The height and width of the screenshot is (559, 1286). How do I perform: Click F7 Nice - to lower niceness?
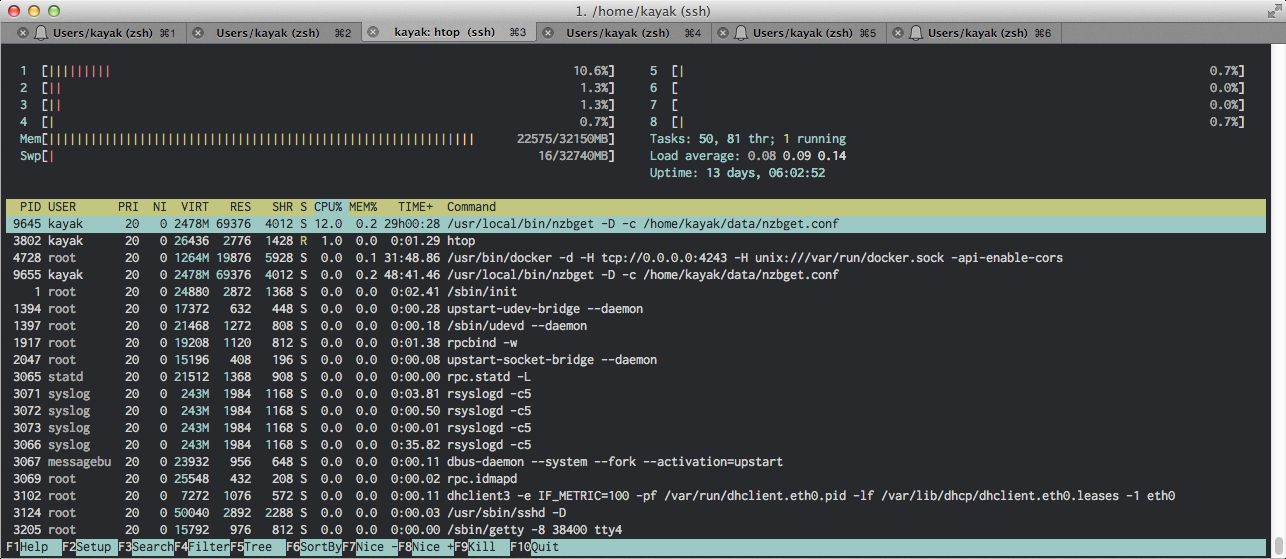pyautogui.click(x=369, y=547)
